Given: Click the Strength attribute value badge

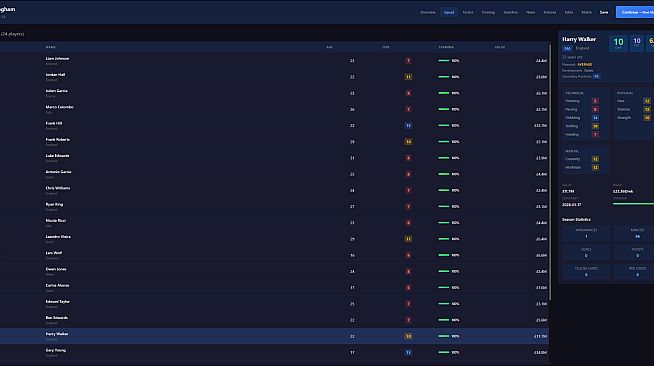Looking at the screenshot, I should [647, 118].
